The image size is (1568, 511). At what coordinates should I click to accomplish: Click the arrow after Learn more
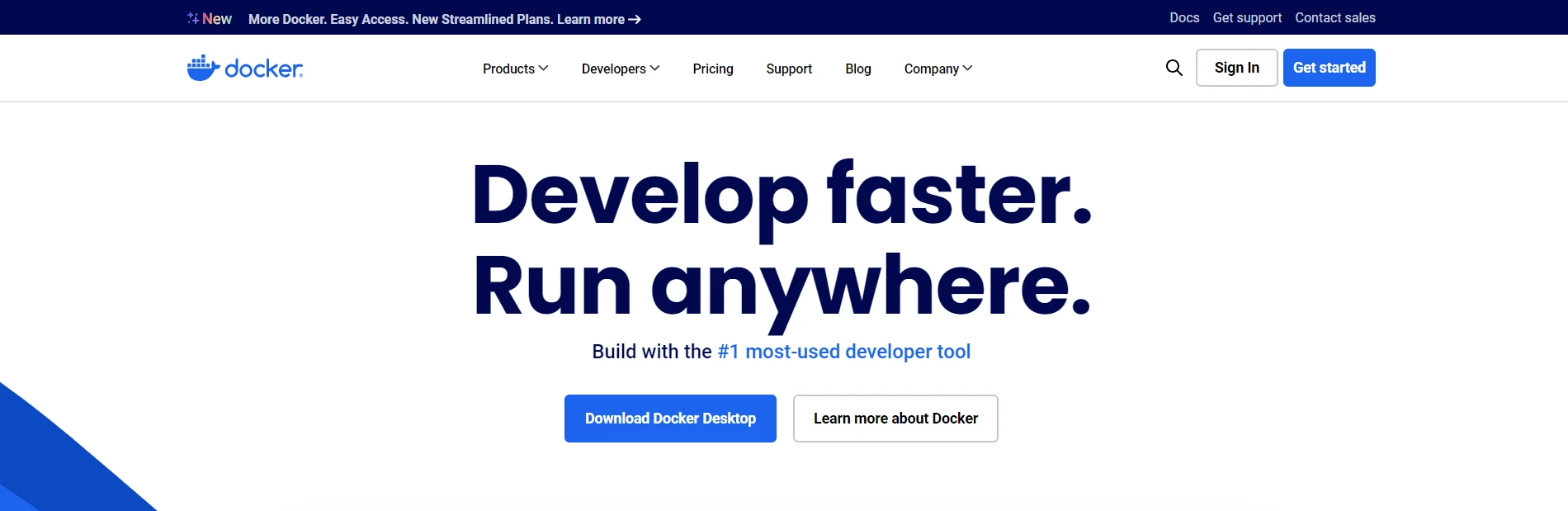pos(635,19)
